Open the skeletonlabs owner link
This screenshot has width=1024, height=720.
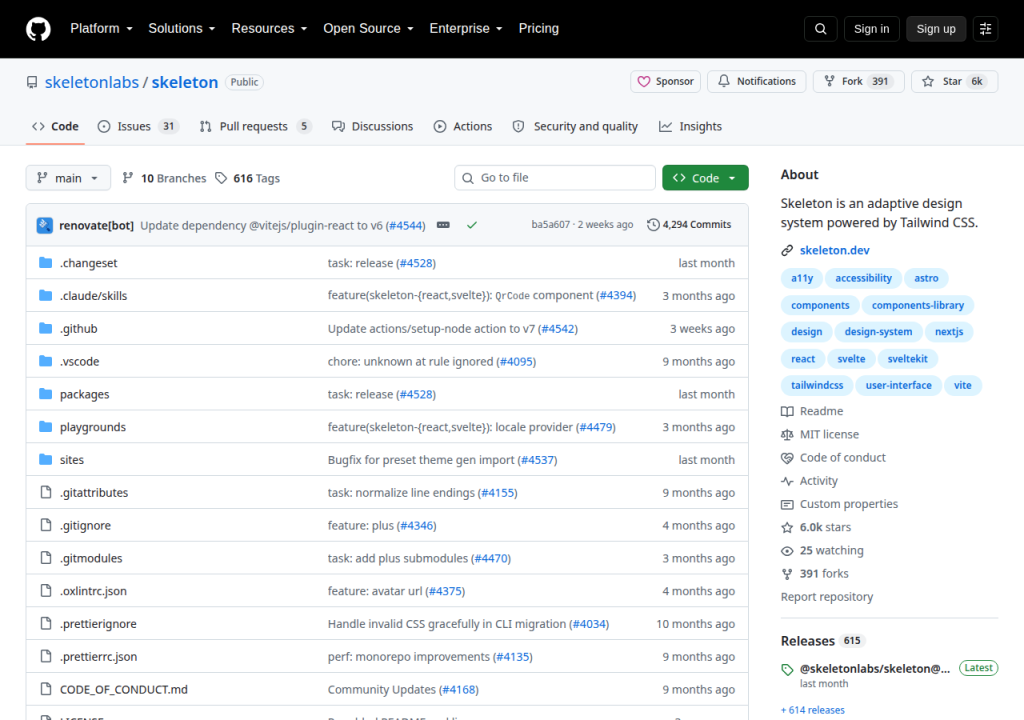[92, 82]
